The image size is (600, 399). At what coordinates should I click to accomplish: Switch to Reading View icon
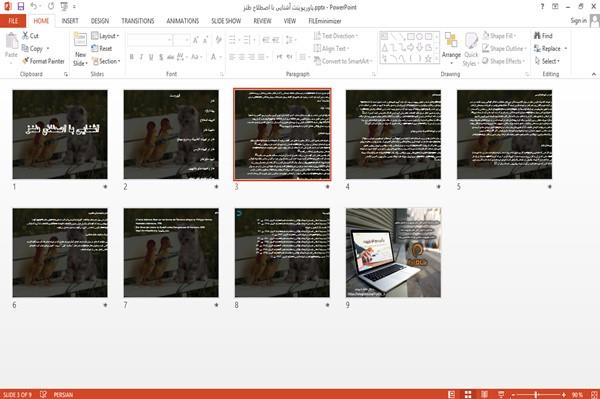(x=484, y=394)
